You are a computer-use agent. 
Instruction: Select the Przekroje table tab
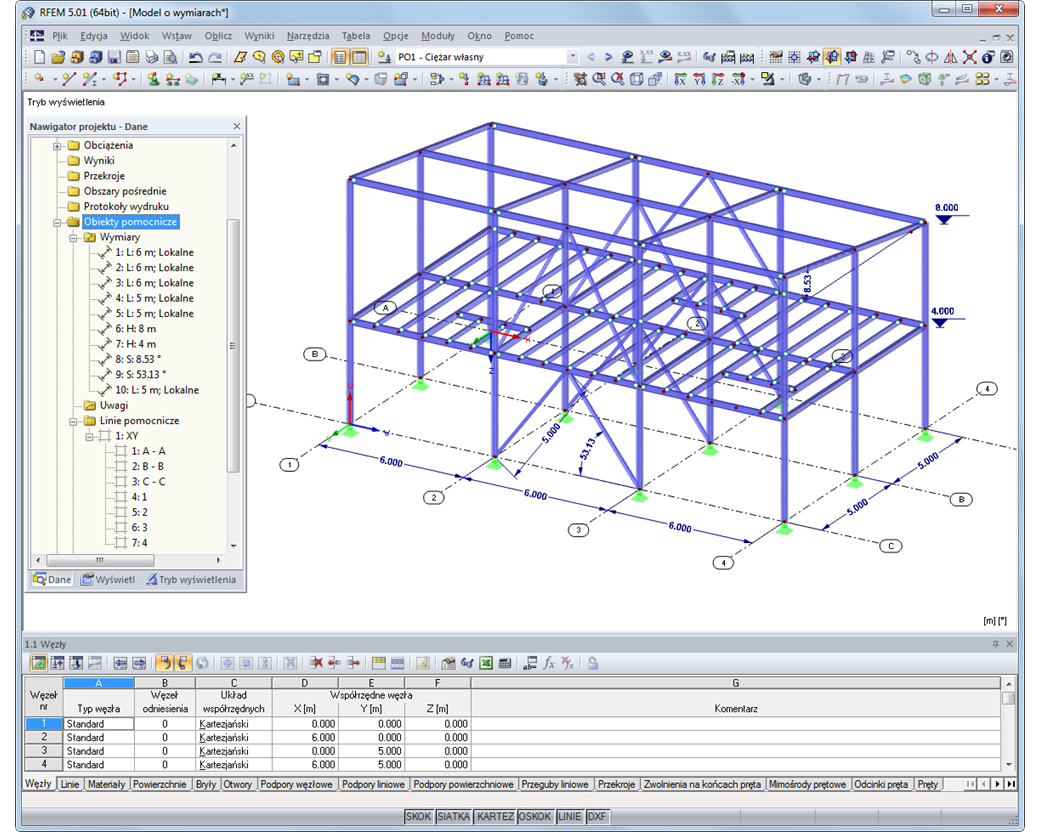pos(616,784)
